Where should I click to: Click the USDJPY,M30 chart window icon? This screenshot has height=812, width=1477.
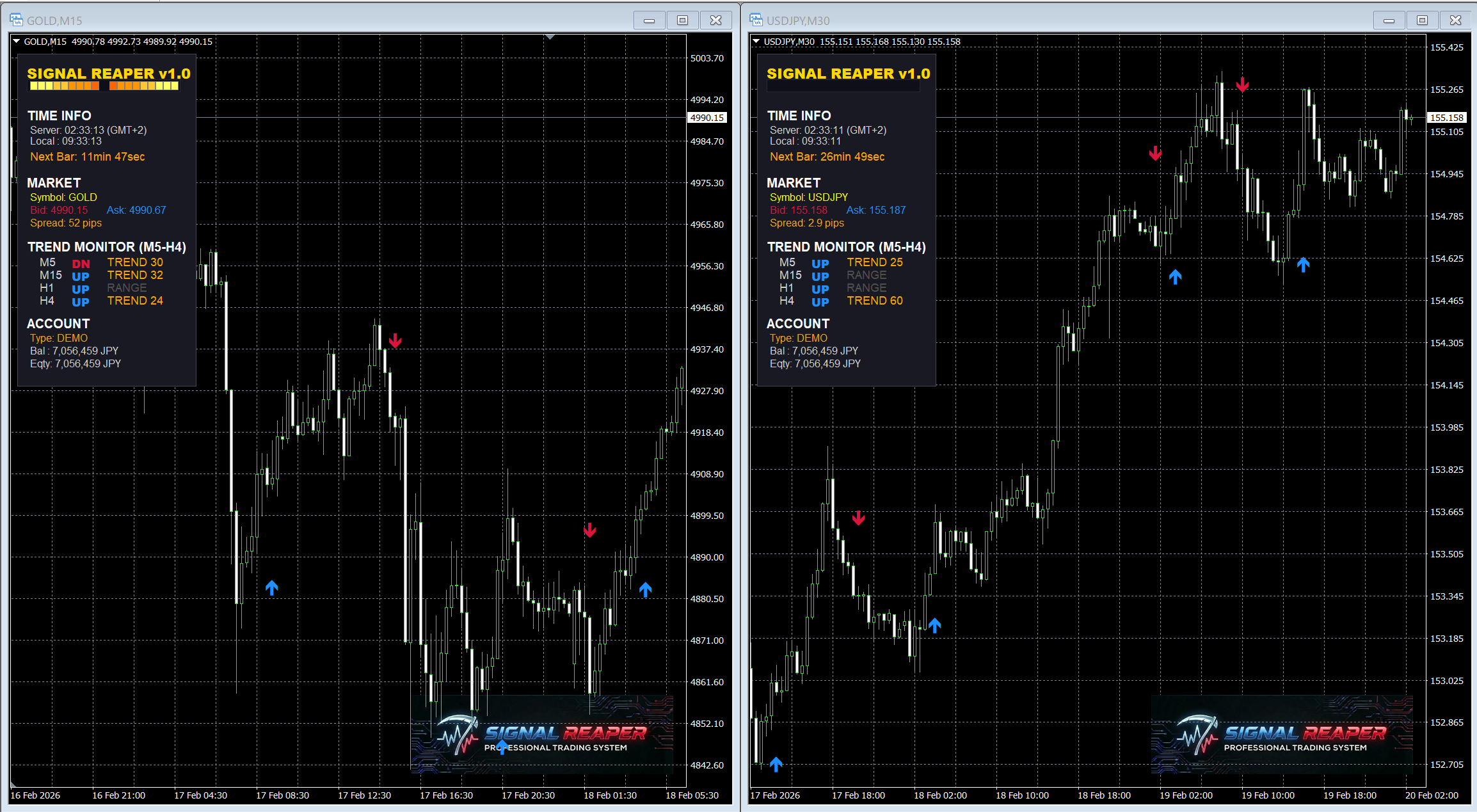click(756, 20)
